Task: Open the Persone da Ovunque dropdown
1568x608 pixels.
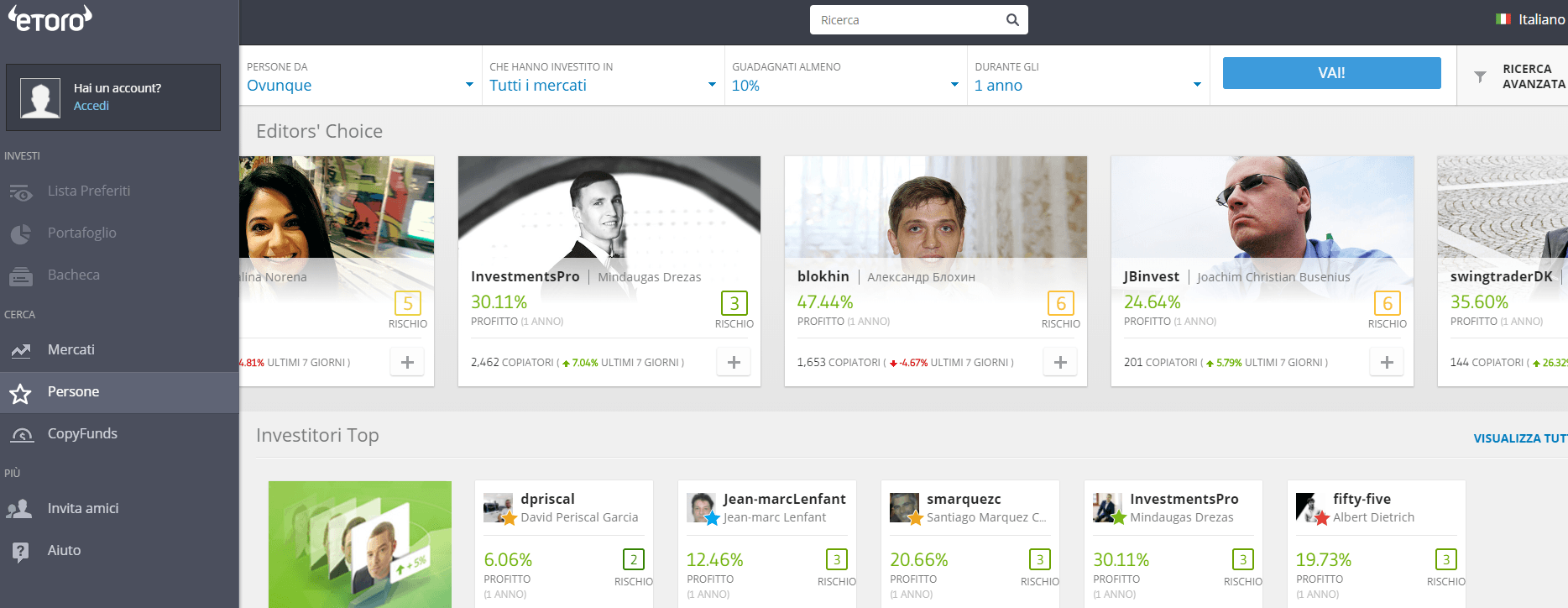Action: point(360,76)
